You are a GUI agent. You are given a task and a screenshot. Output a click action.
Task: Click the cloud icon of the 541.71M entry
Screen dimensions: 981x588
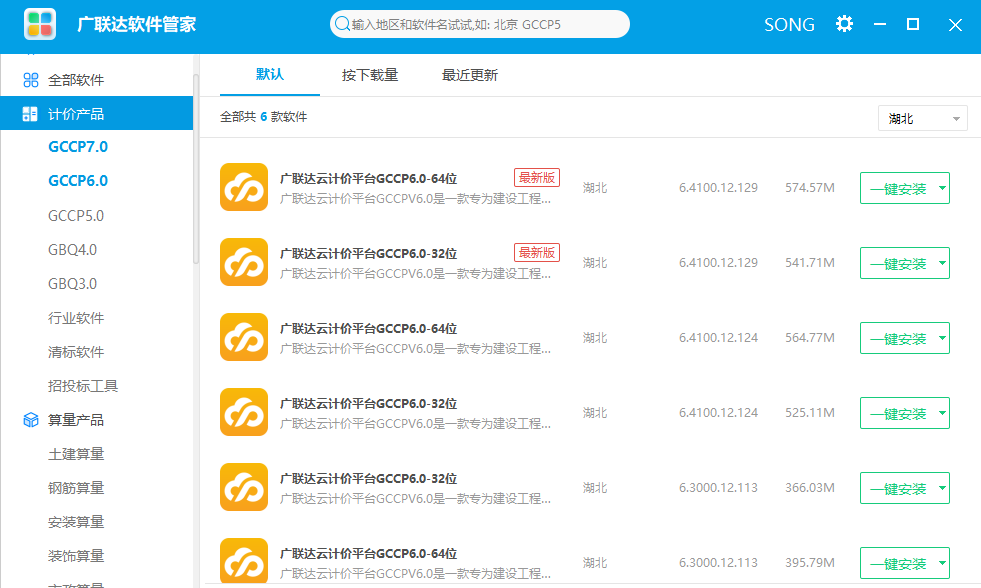click(x=244, y=262)
